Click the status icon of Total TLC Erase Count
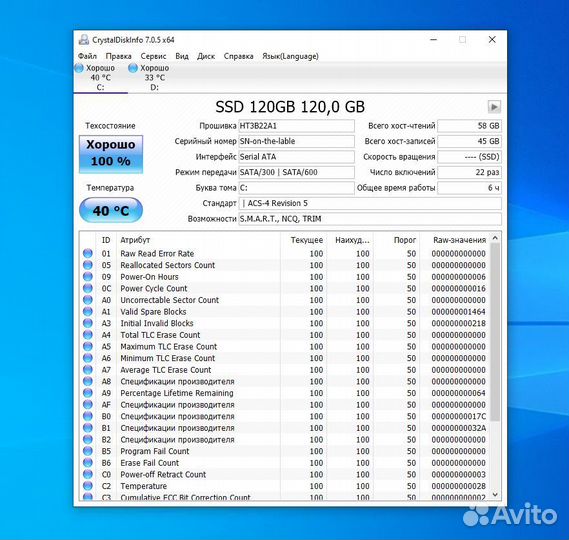This screenshot has height=540, width=569. coord(88,335)
